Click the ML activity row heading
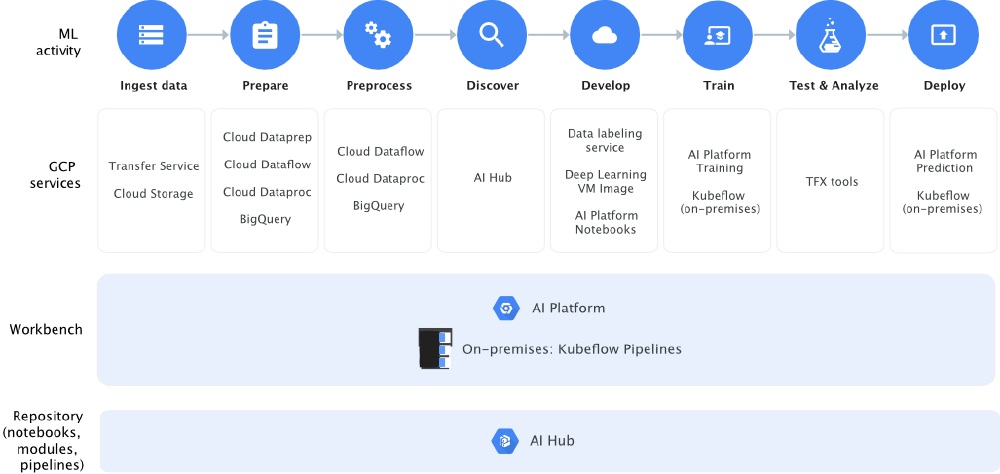 pyautogui.click(x=59, y=41)
